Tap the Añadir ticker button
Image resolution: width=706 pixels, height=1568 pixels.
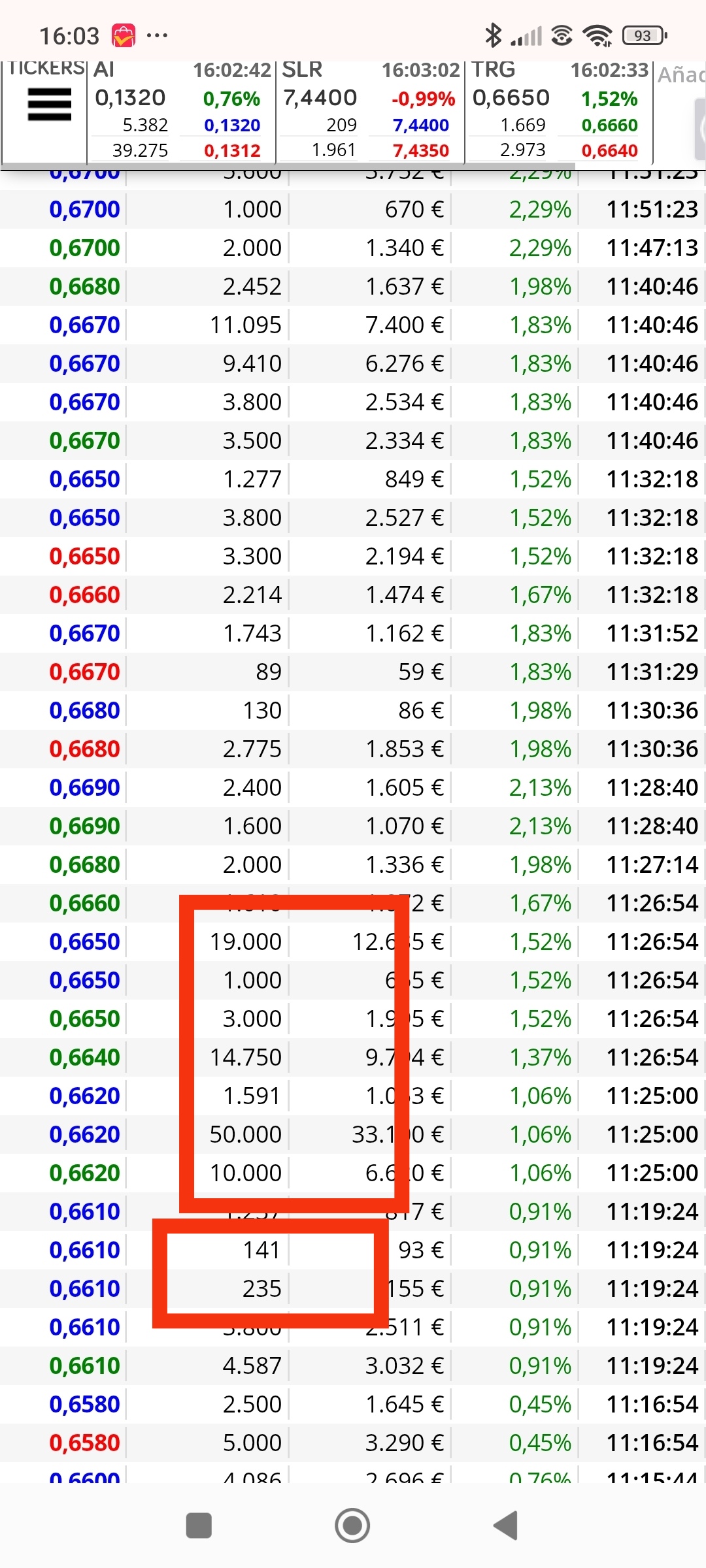pos(681,75)
